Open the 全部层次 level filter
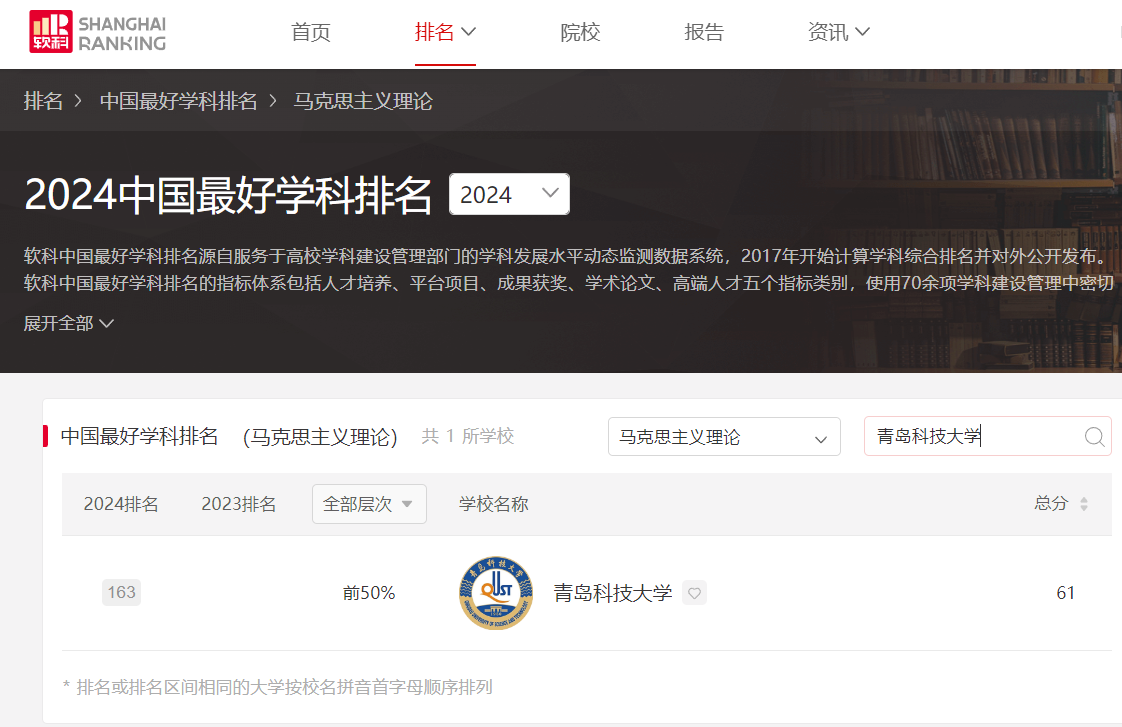The height and width of the screenshot is (727, 1122). pyautogui.click(x=368, y=504)
